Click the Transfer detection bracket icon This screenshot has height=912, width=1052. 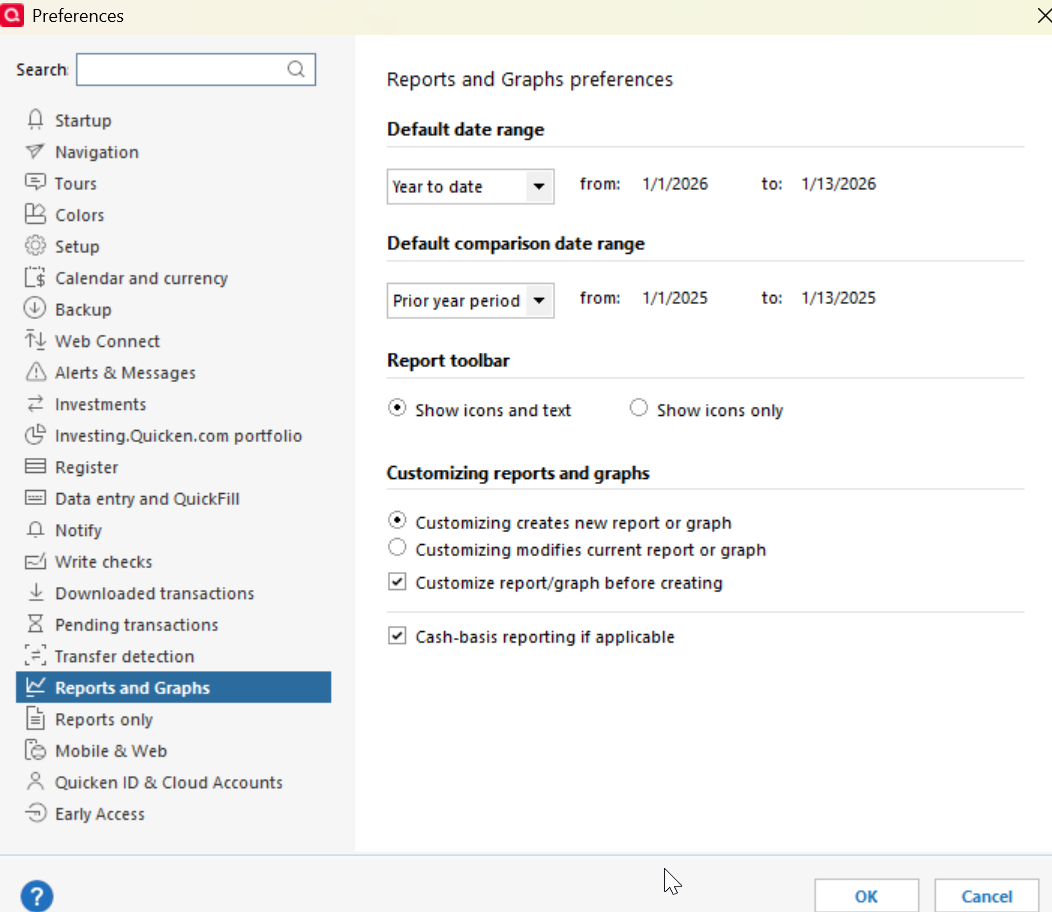[36, 655]
